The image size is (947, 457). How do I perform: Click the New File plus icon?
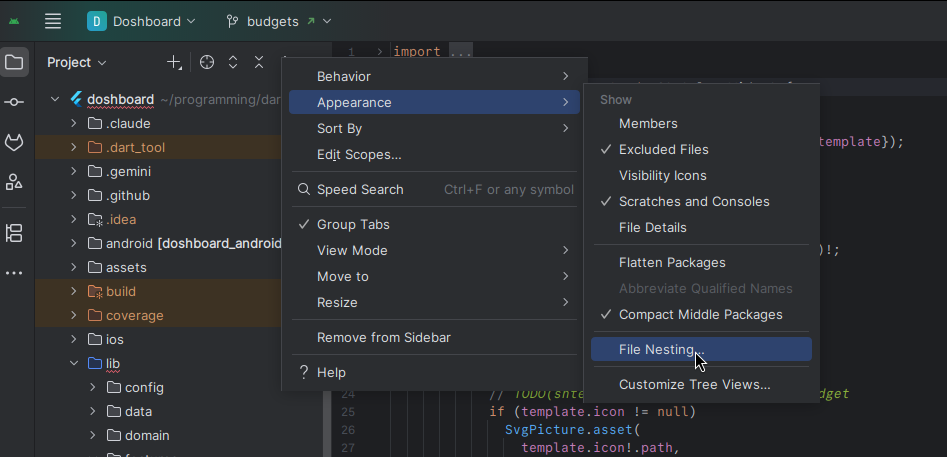174,62
